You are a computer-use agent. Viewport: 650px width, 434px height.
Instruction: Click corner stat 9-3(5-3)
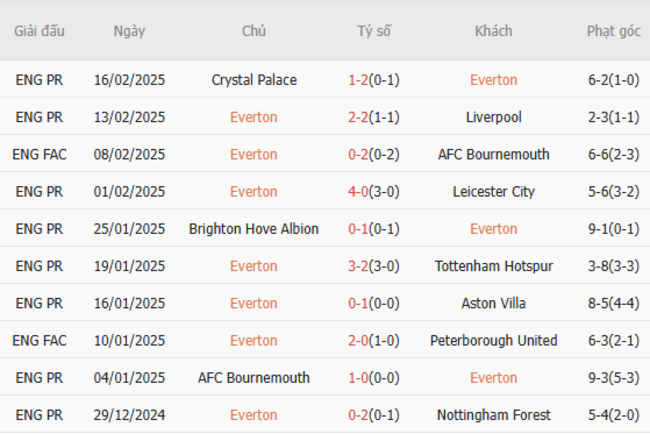(x=613, y=378)
